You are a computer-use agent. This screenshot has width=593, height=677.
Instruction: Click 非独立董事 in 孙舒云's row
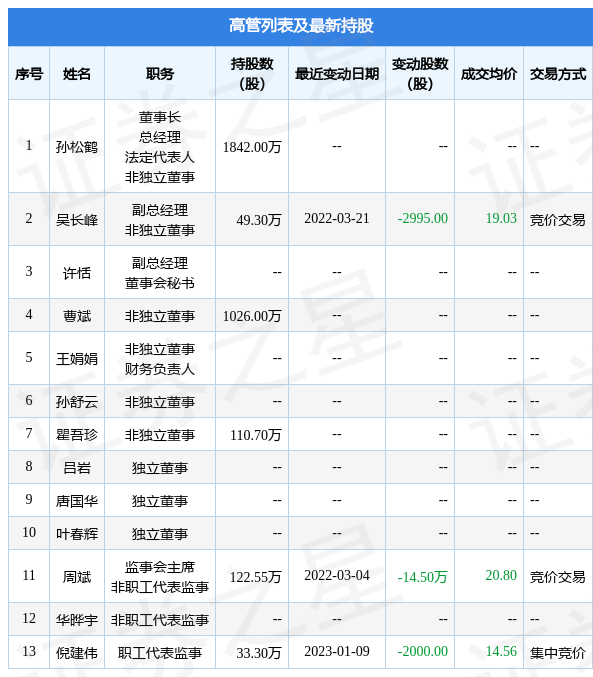tap(160, 402)
